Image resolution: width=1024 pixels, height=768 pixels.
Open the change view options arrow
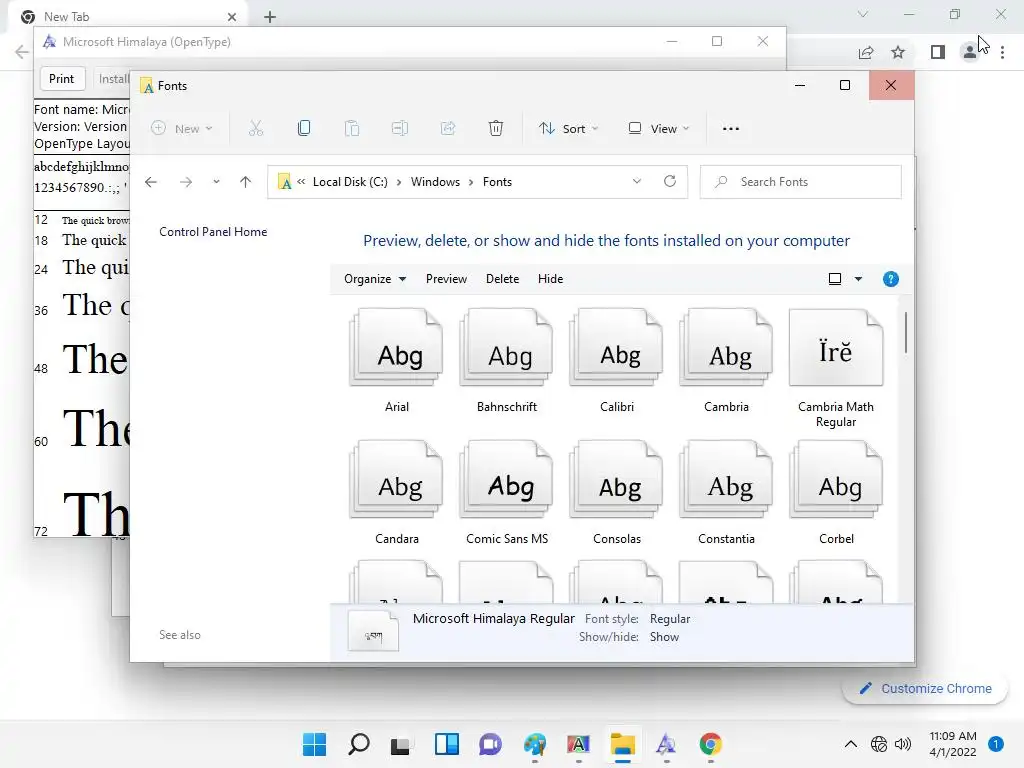click(x=859, y=280)
